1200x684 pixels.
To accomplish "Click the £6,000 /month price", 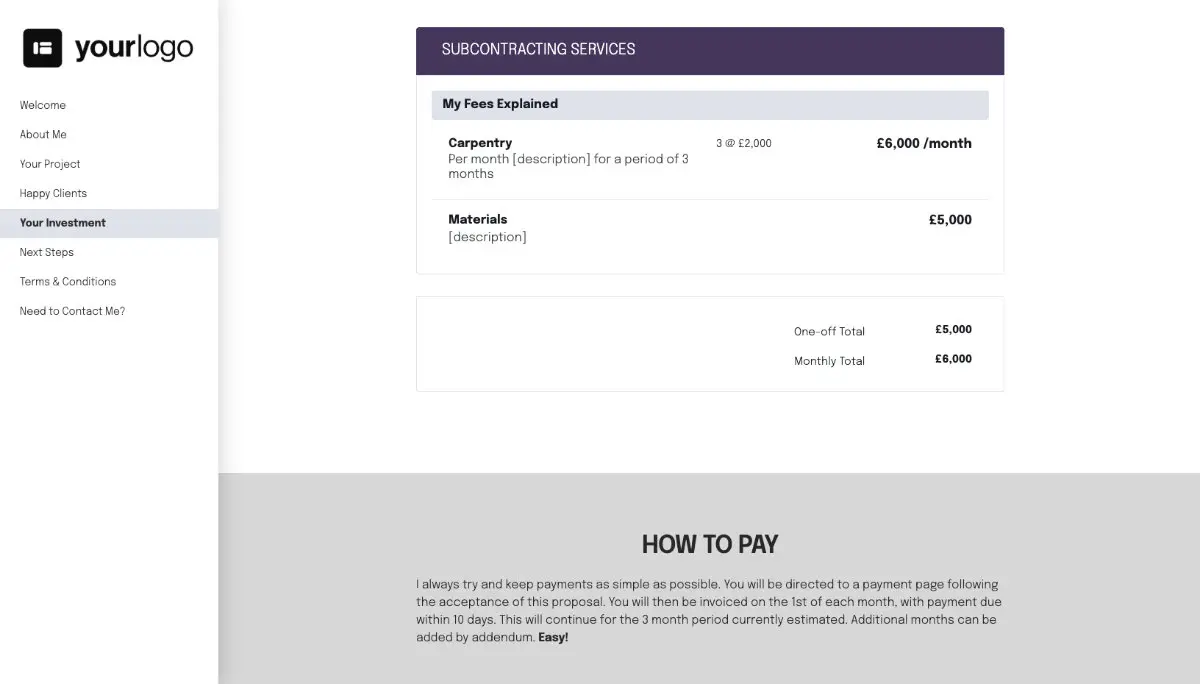I will pyautogui.click(x=923, y=143).
